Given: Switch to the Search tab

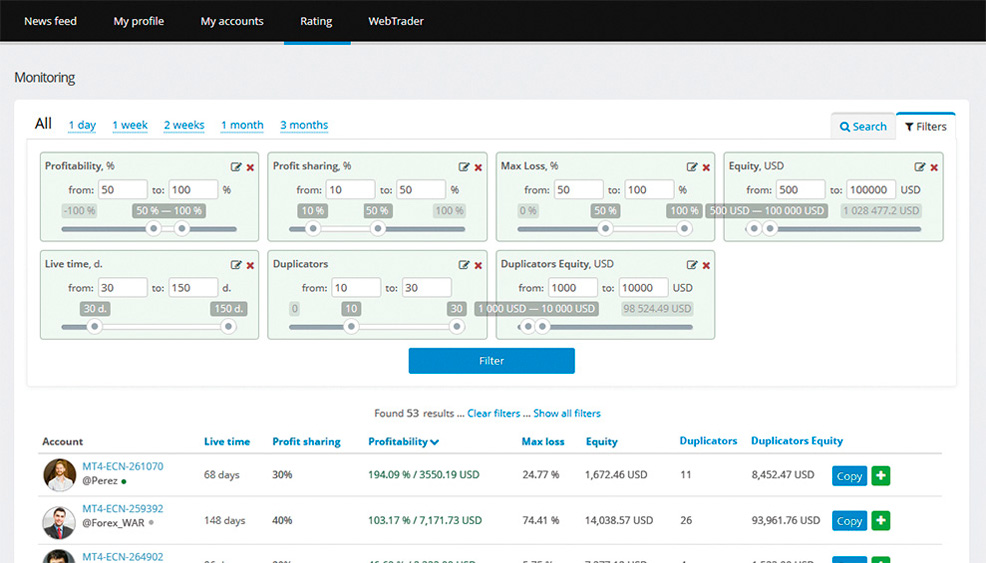Looking at the screenshot, I should [863, 126].
